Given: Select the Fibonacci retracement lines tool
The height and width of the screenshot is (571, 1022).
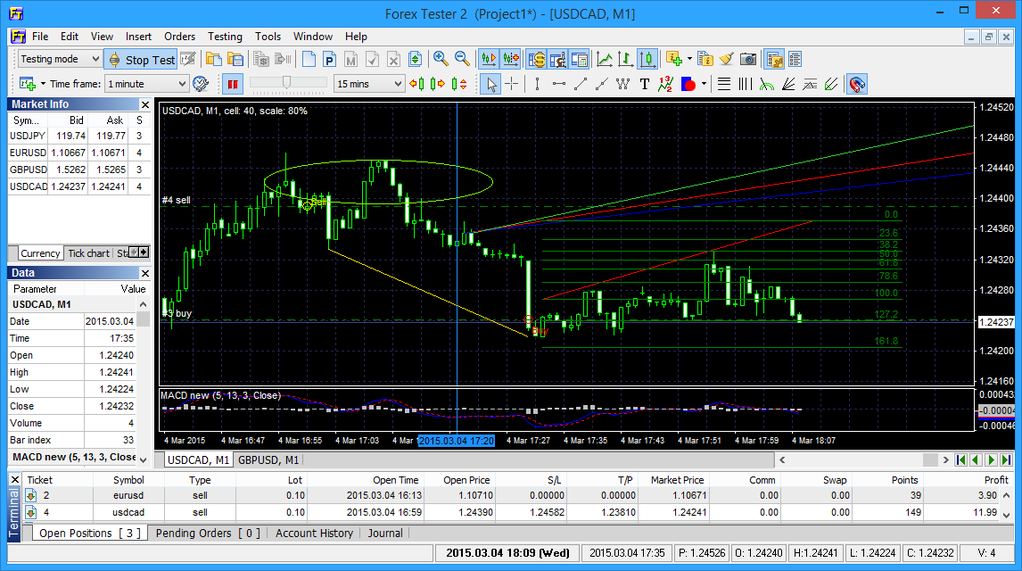Looking at the screenshot, I should [x=723, y=84].
